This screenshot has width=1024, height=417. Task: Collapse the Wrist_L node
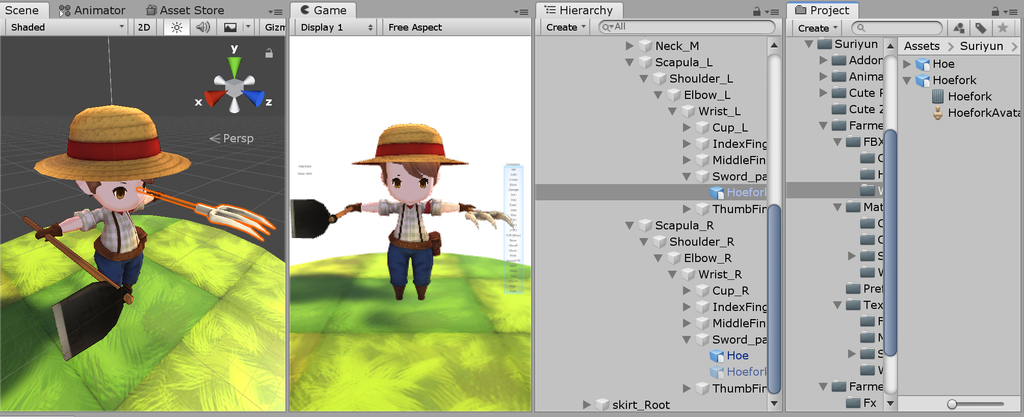point(673,112)
